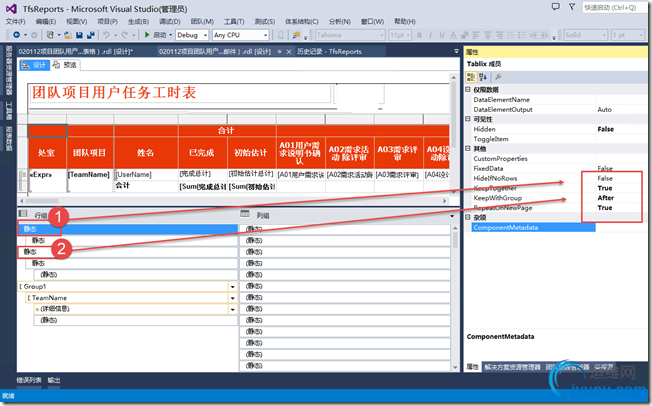Open the 1 pt border width dropdown
Image resolution: width=652 pixels, height=406 pixels.
click(640, 35)
